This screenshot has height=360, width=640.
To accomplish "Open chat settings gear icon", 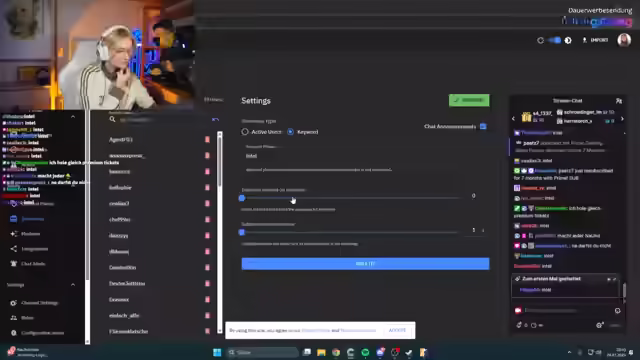I will (600, 325).
